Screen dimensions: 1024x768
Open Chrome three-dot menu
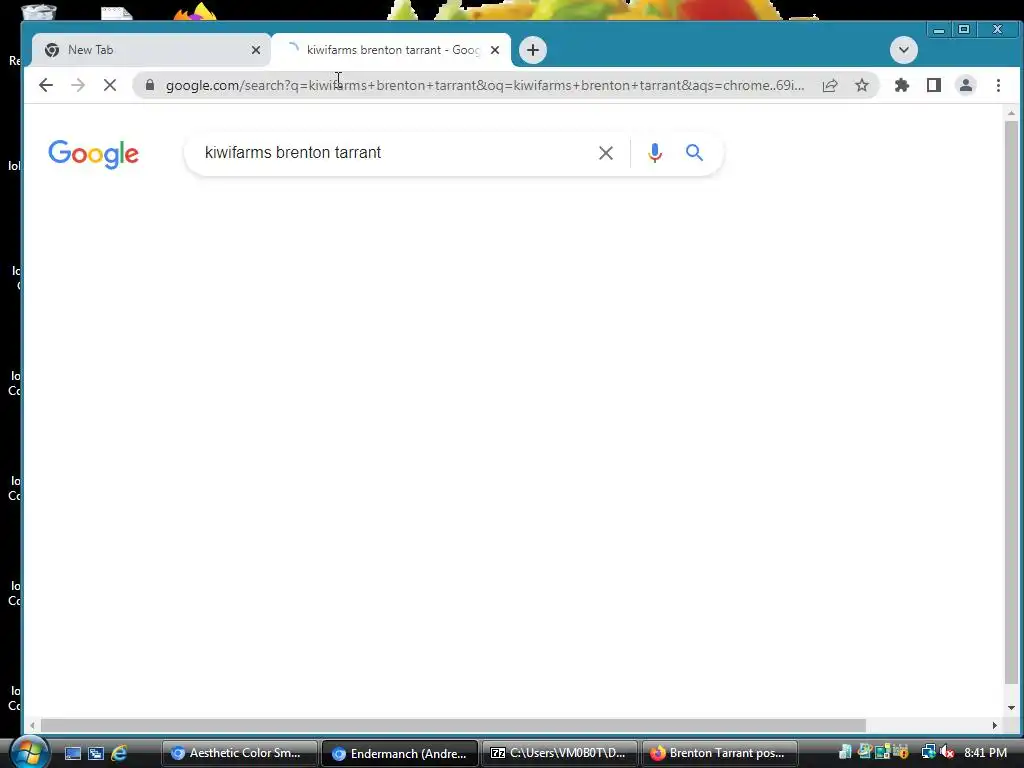[x=998, y=85]
